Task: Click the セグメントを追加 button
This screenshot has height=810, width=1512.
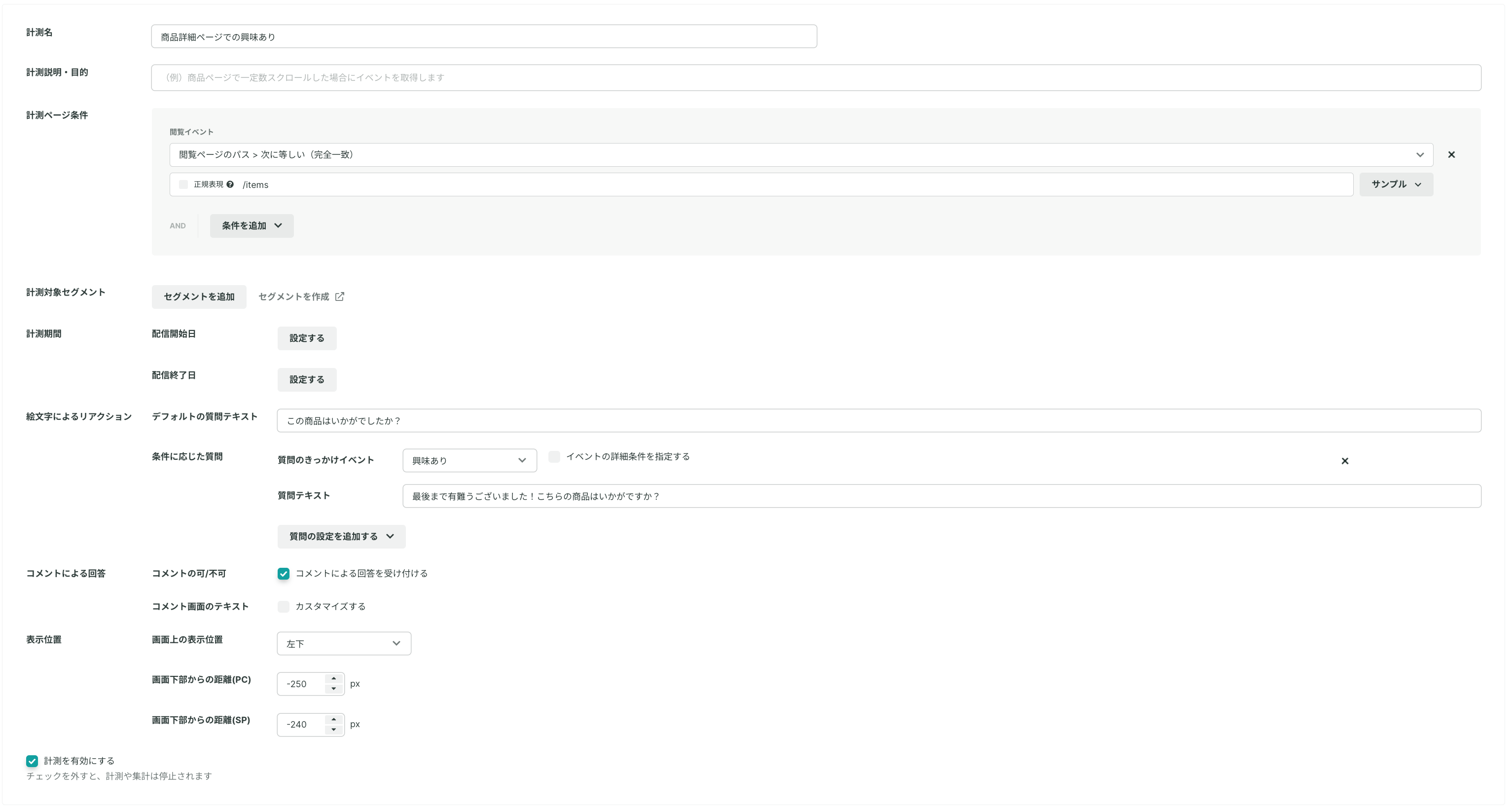Action: [199, 297]
